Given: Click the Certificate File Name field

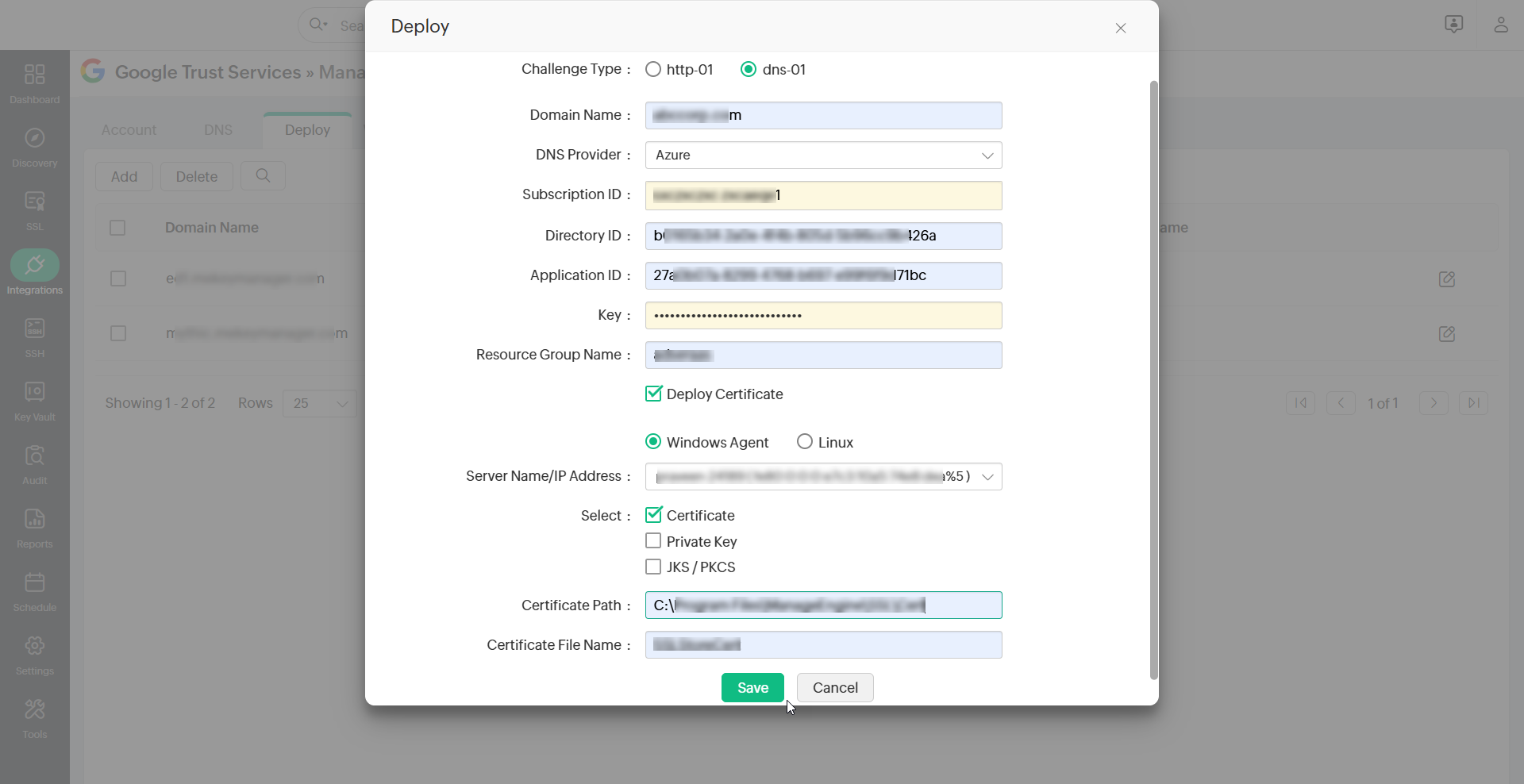Looking at the screenshot, I should [823, 644].
